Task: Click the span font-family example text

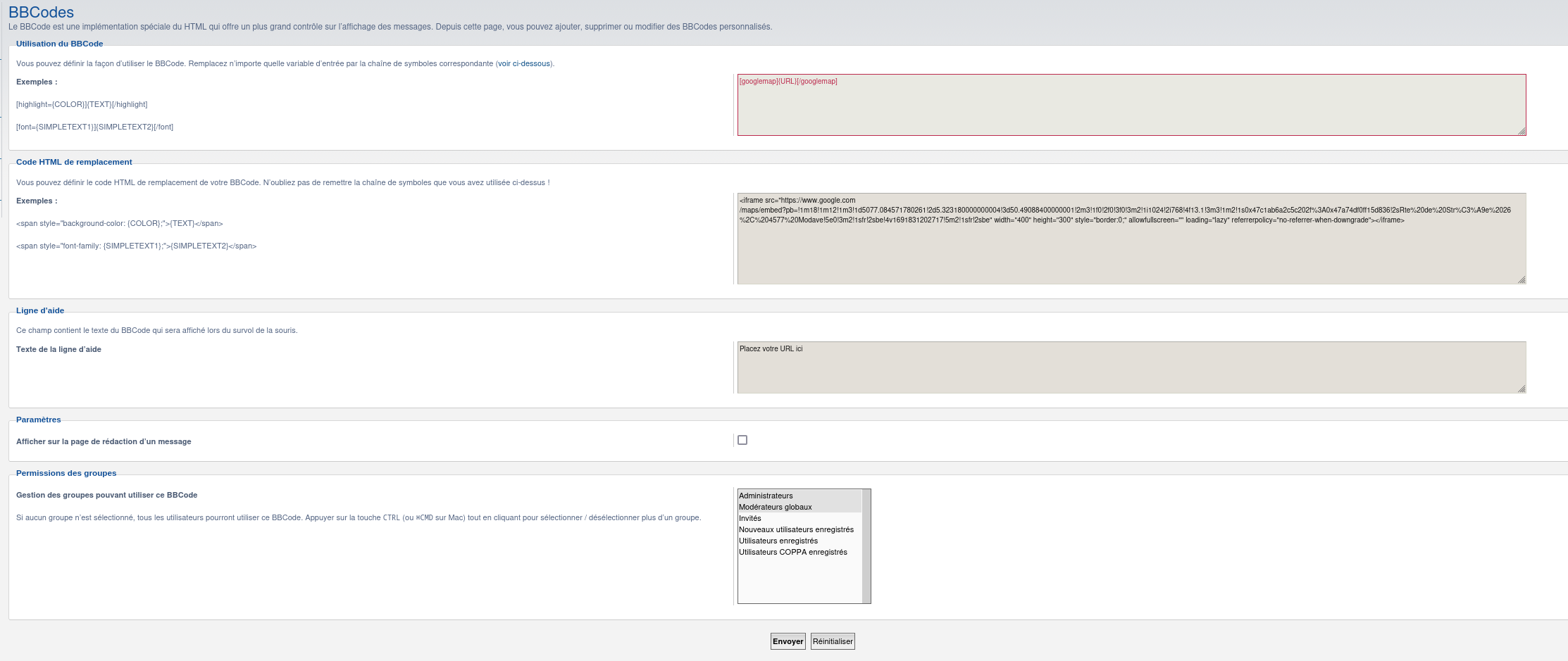Action: [x=136, y=246]
